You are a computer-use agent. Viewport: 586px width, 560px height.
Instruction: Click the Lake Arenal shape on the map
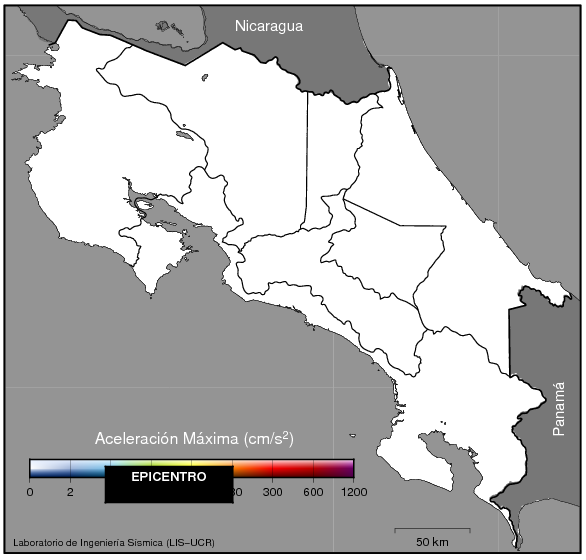click(185, 135)
